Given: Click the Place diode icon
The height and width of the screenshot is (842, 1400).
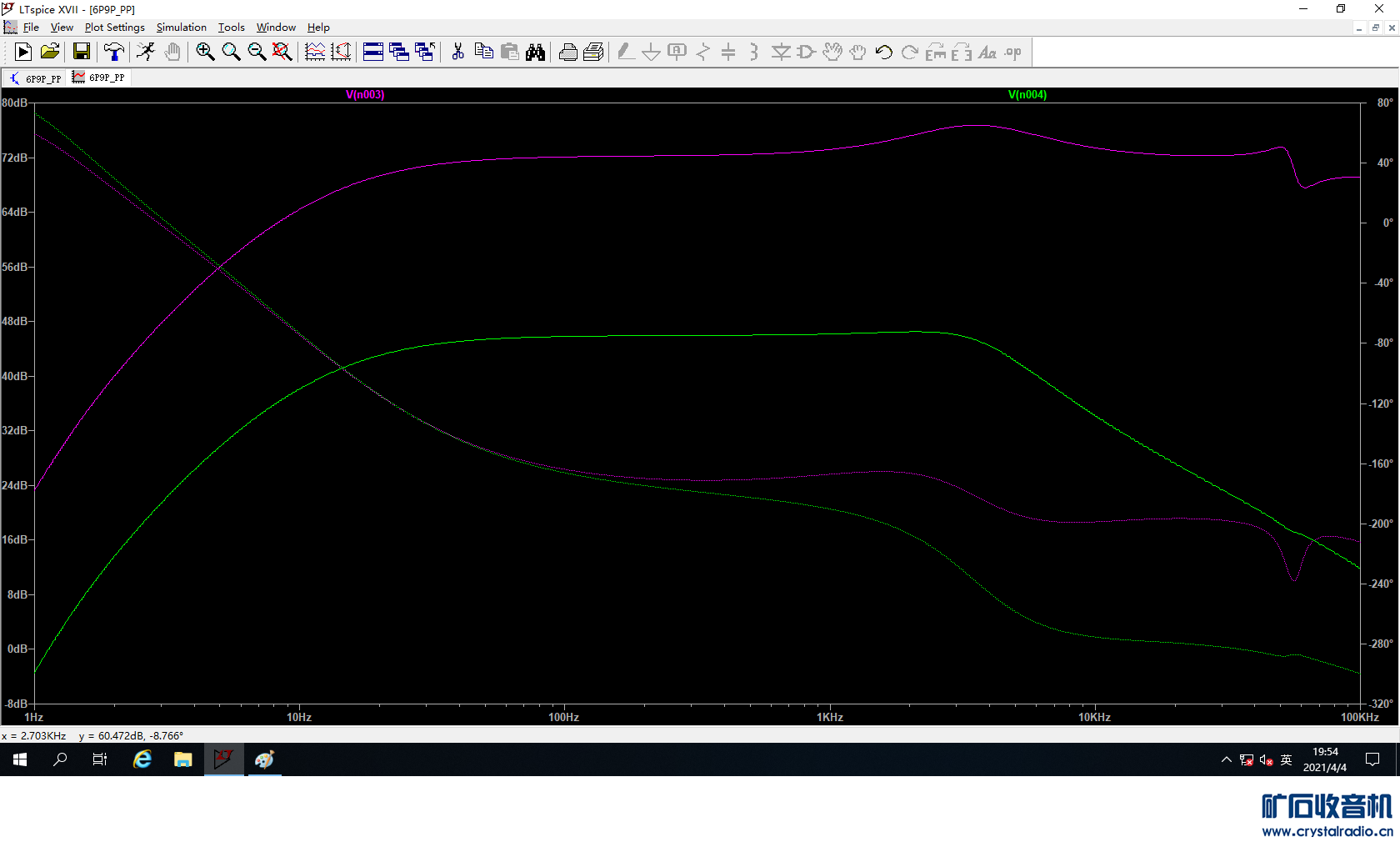Looking at the screenshot, I should (x=781, y=52).
